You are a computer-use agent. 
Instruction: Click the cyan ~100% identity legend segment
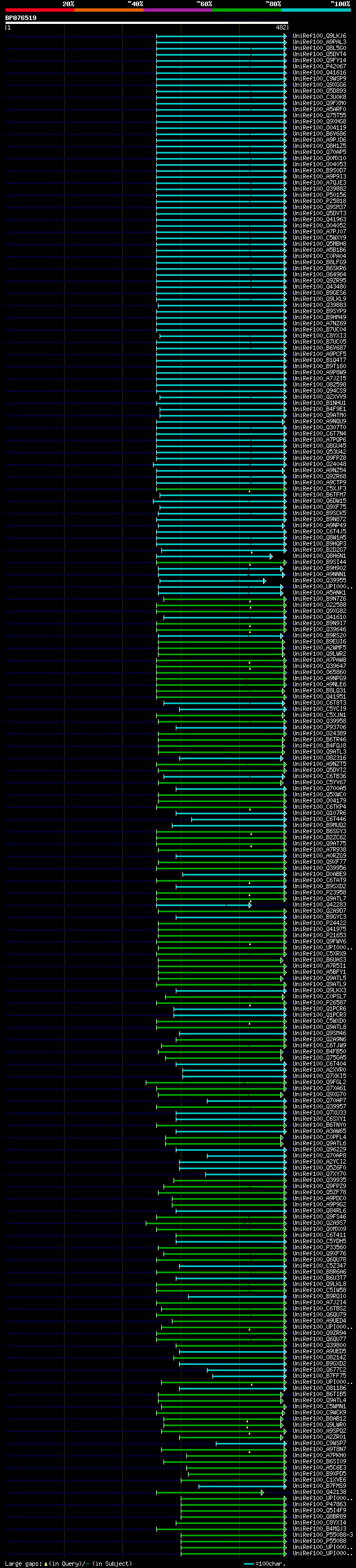316,10
